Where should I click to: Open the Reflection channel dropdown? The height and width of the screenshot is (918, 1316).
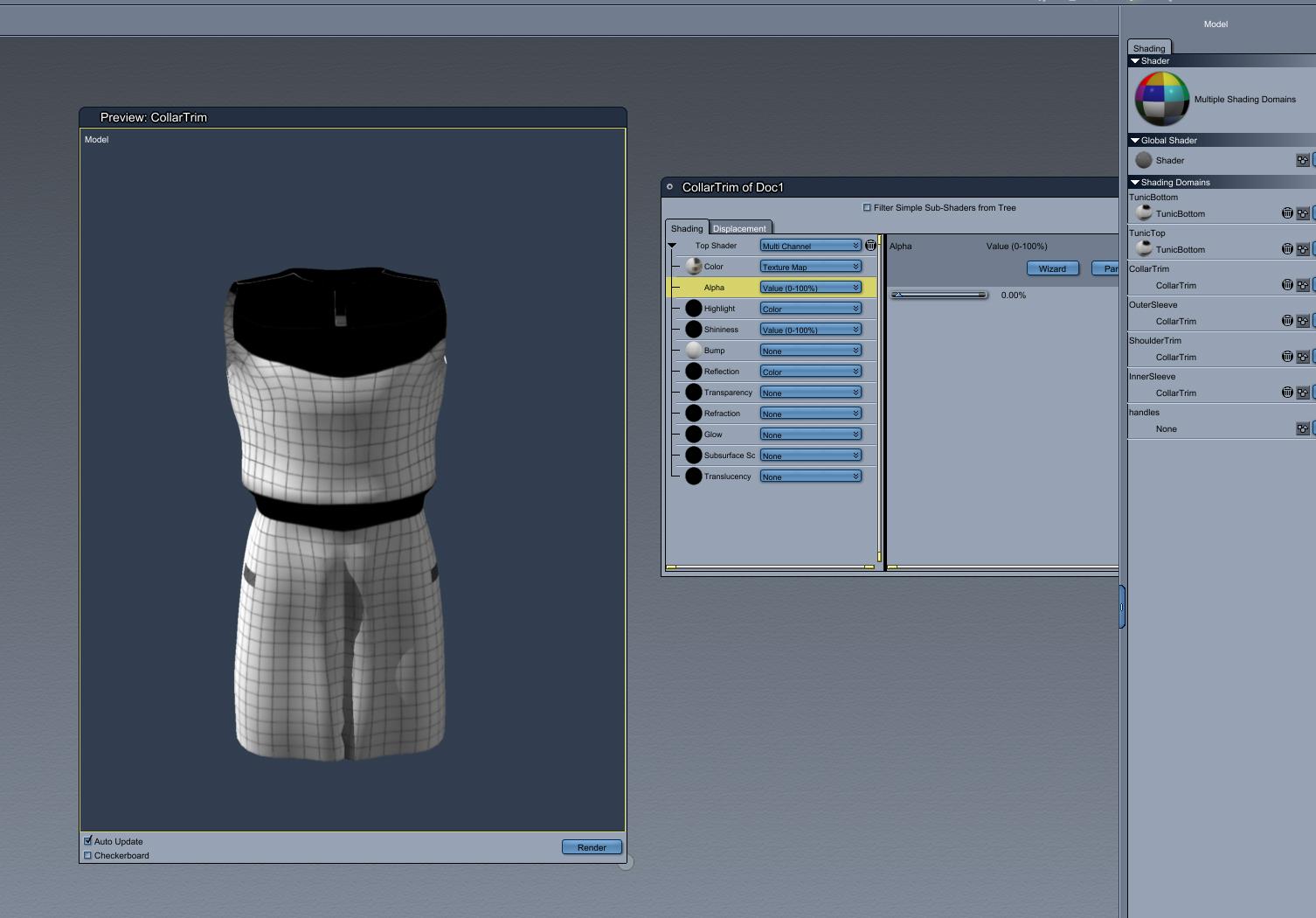point(811,372)
